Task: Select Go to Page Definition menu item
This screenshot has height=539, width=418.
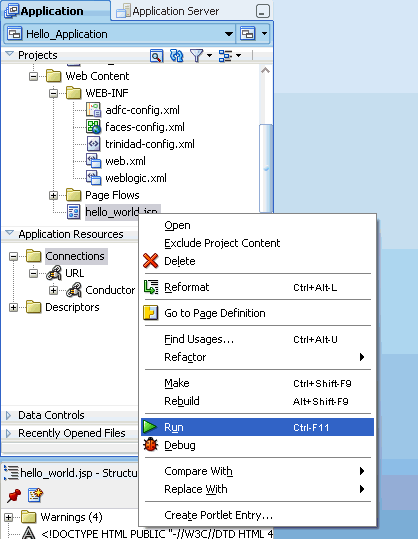Action: tap(257, 313)
